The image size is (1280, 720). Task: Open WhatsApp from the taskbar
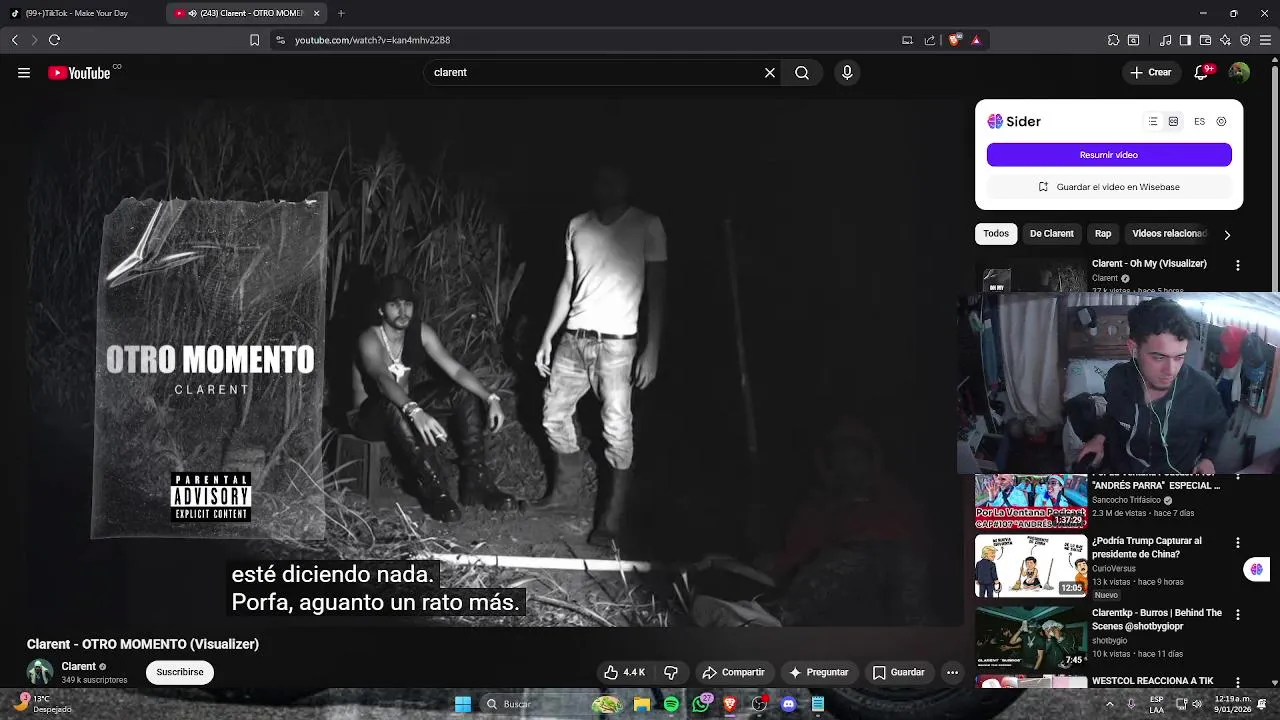(x=701, y=704)
